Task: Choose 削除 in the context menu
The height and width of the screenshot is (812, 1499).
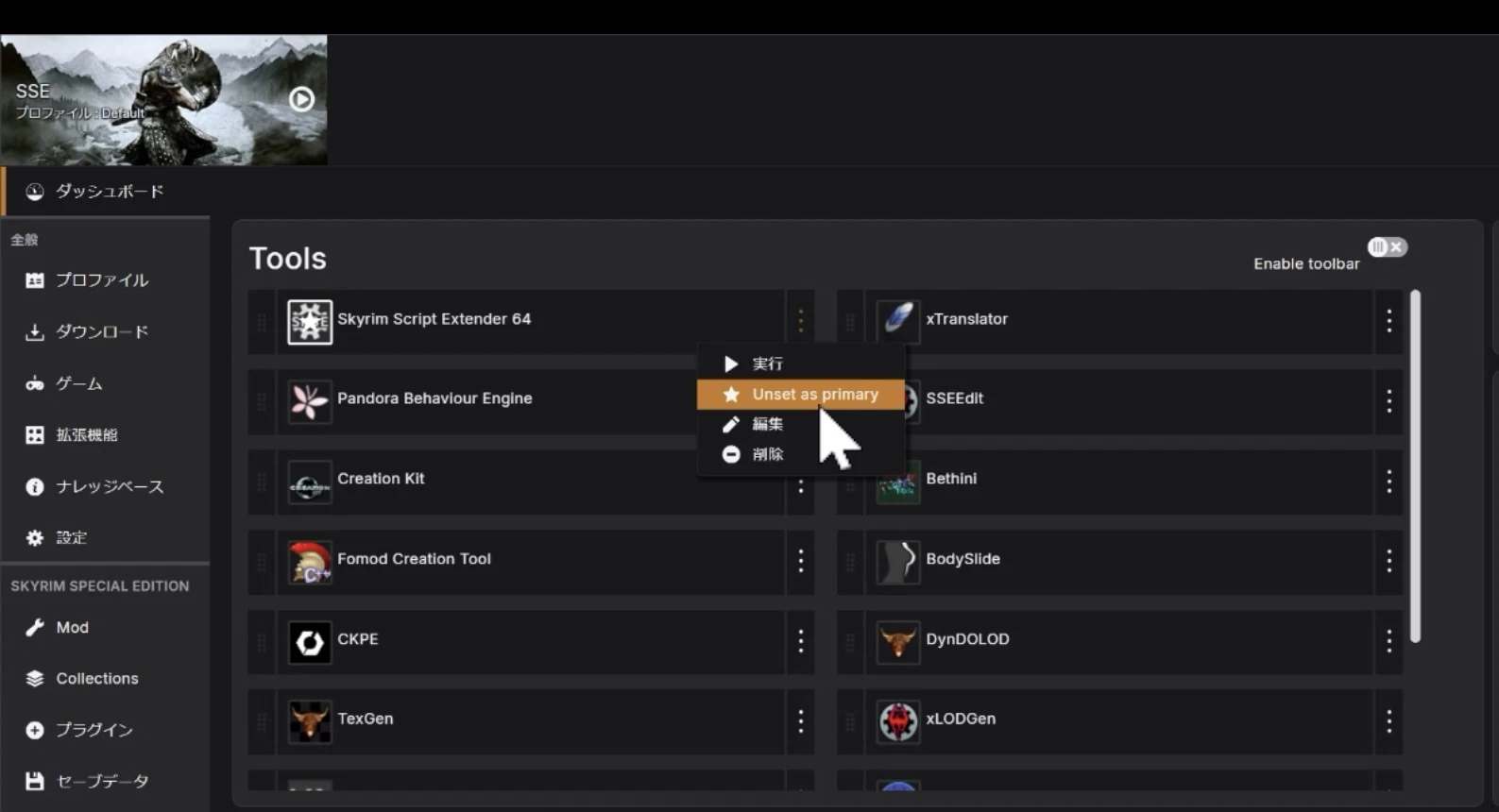Action: pos(801,454)
